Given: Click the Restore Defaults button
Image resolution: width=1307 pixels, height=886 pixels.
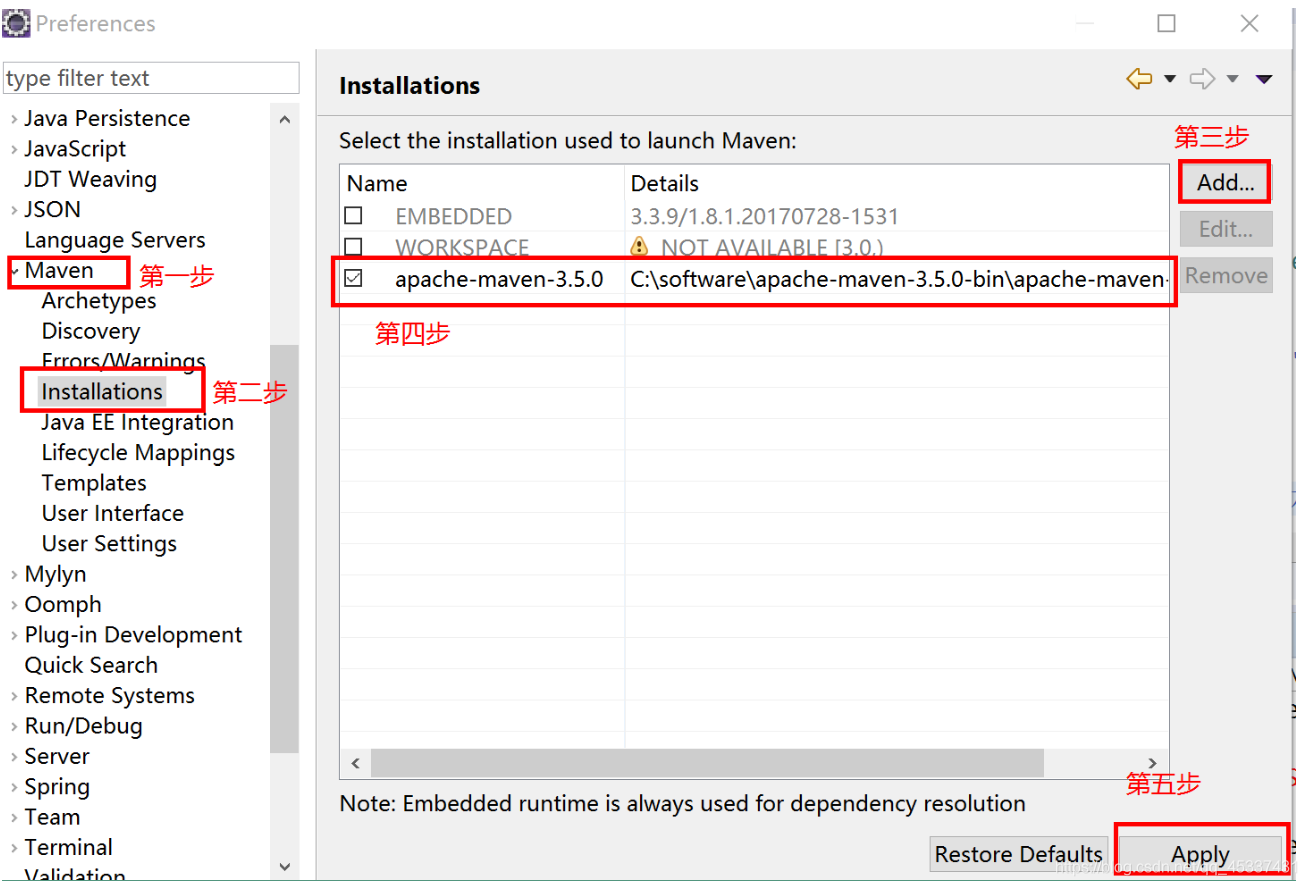Looking at the screenshot, I should tap(1018, 855).
